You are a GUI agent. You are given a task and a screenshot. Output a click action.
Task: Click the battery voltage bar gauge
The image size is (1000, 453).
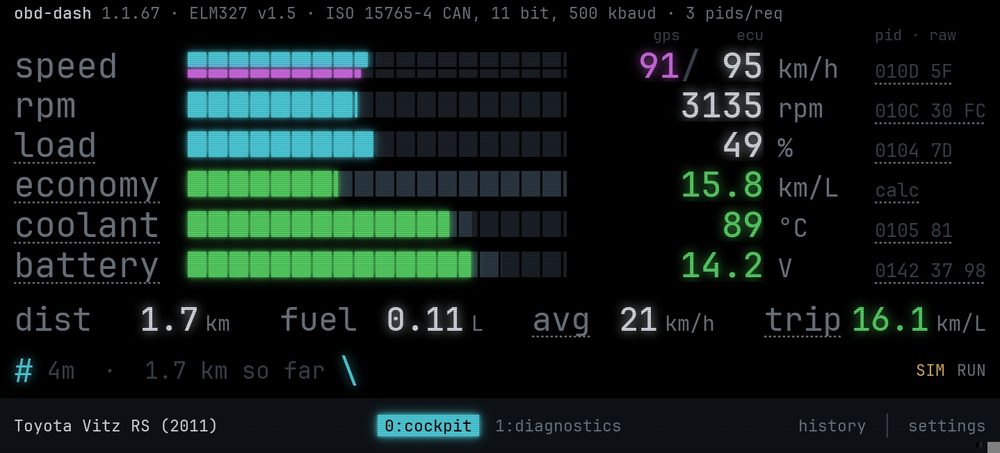376,264
